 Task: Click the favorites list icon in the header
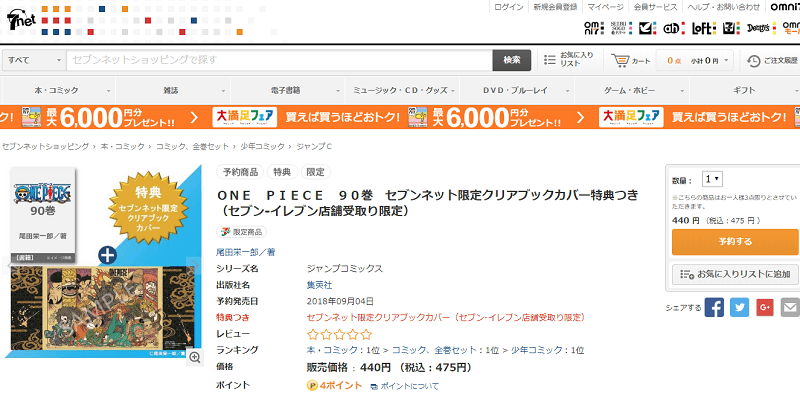click(x=549, y=60)
